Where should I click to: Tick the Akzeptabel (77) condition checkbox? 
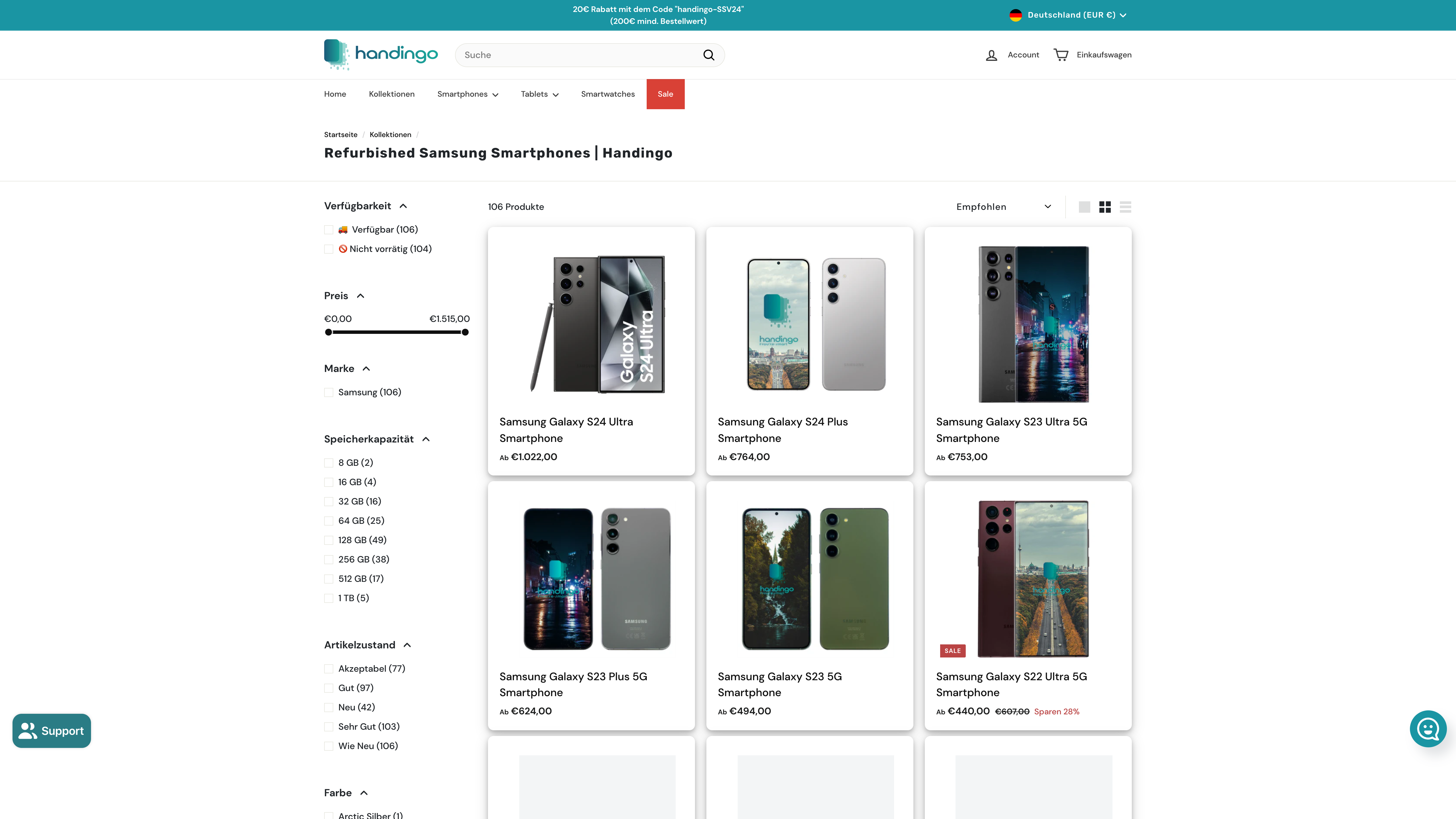click(x=328, y=669)
